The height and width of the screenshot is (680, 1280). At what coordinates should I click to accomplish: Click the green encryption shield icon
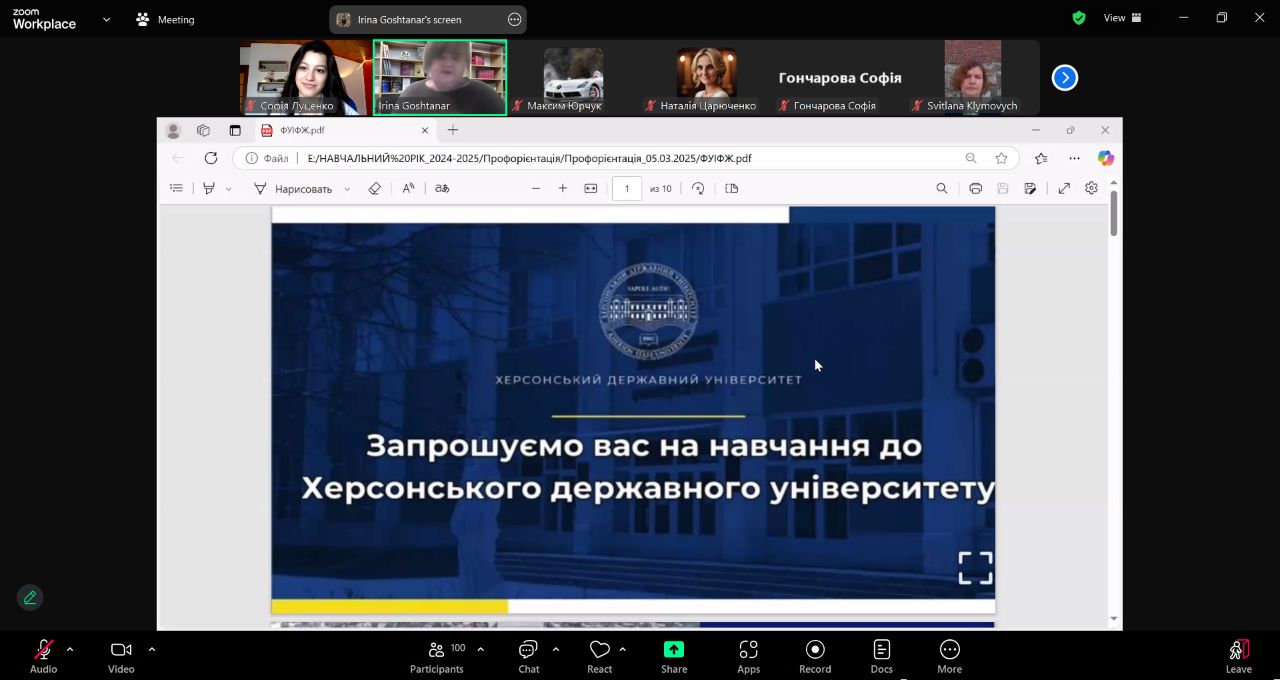[1079, 18]
